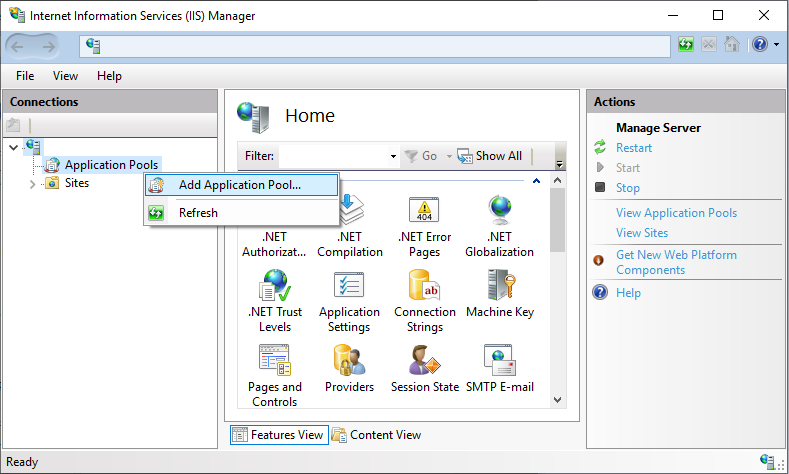Open the Session State feature icon

tap(424, 361)
